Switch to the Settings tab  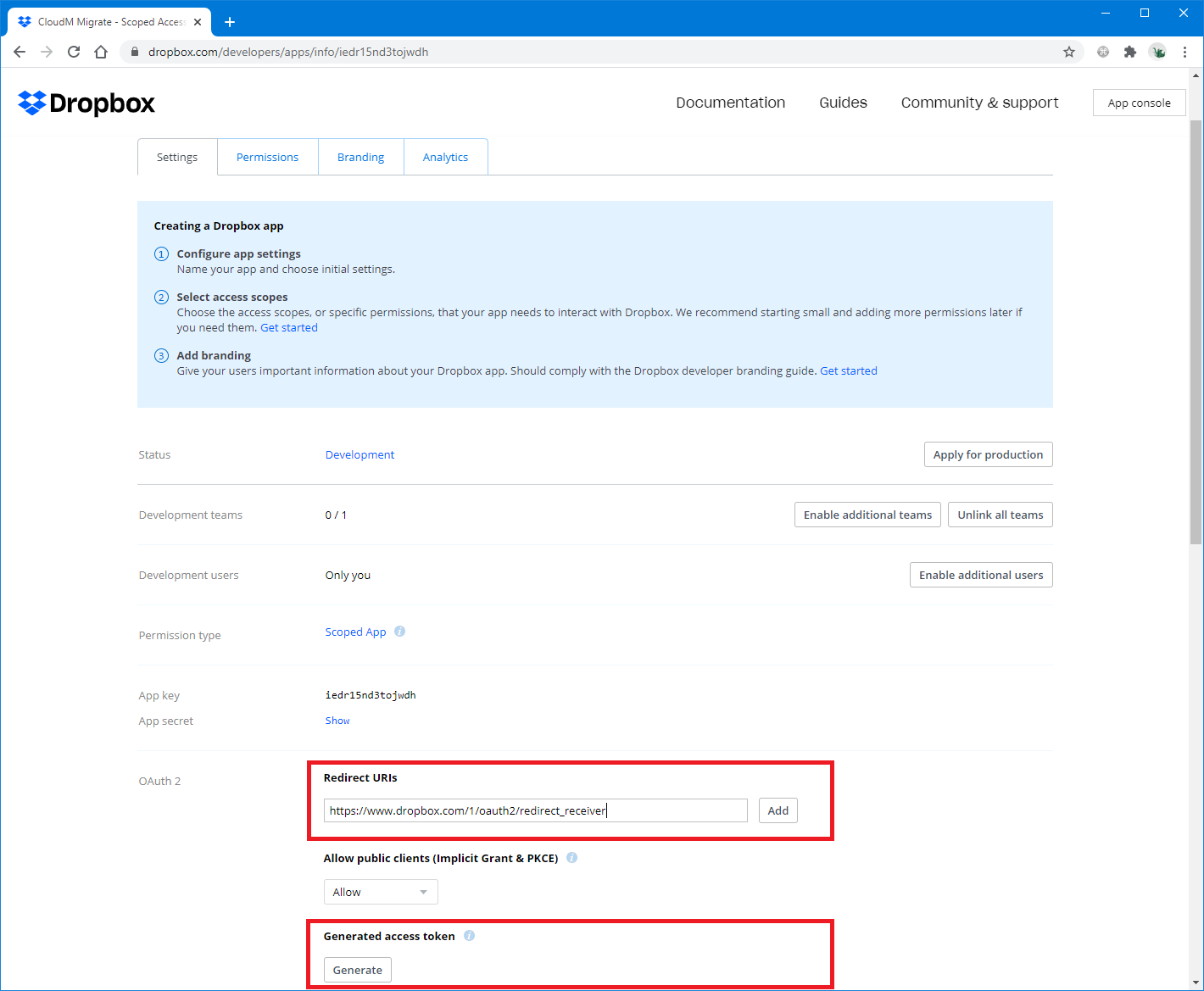[x=177, y=157]
